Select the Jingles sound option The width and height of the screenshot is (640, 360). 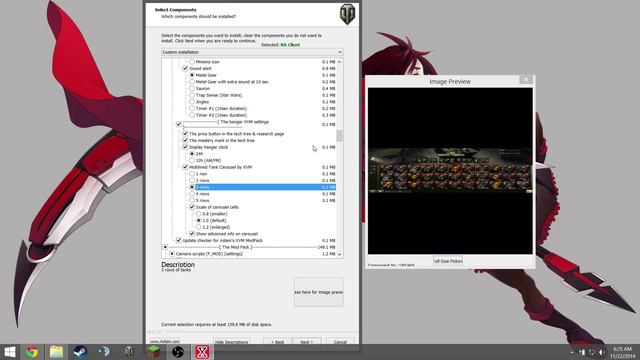pos(192,102)
